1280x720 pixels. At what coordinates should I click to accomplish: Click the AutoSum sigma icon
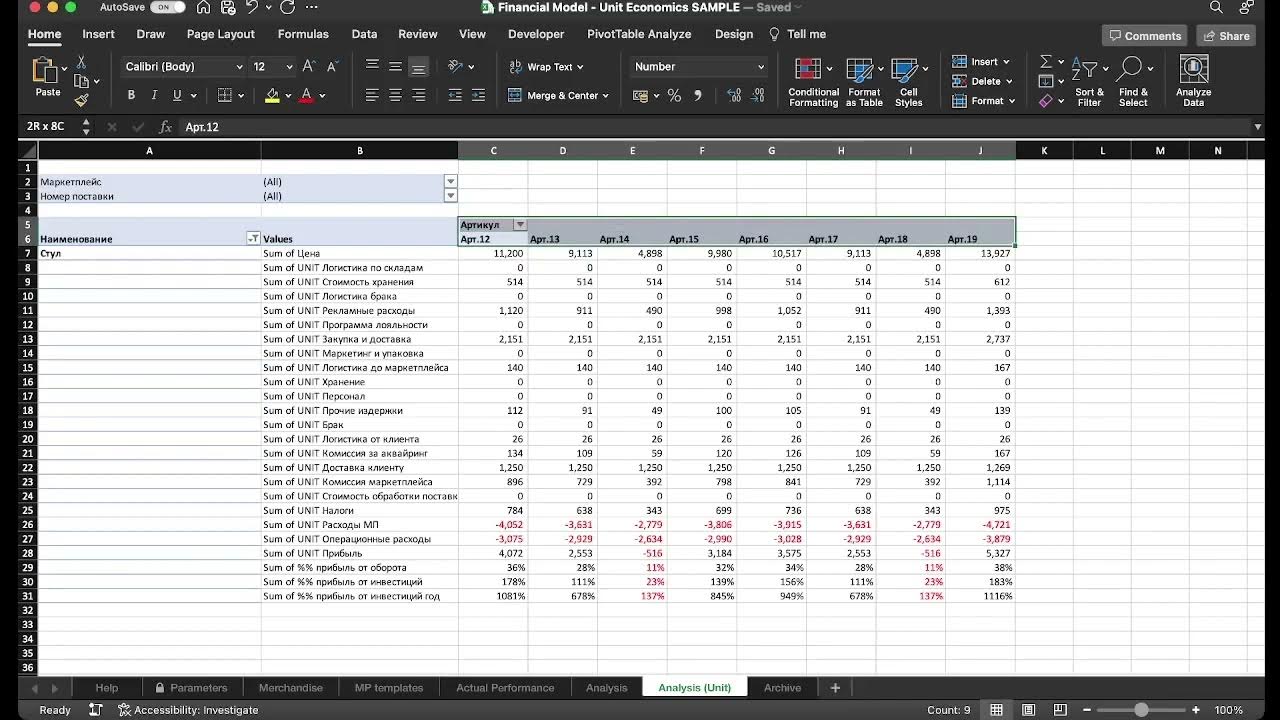click(x=1045, y=62)
